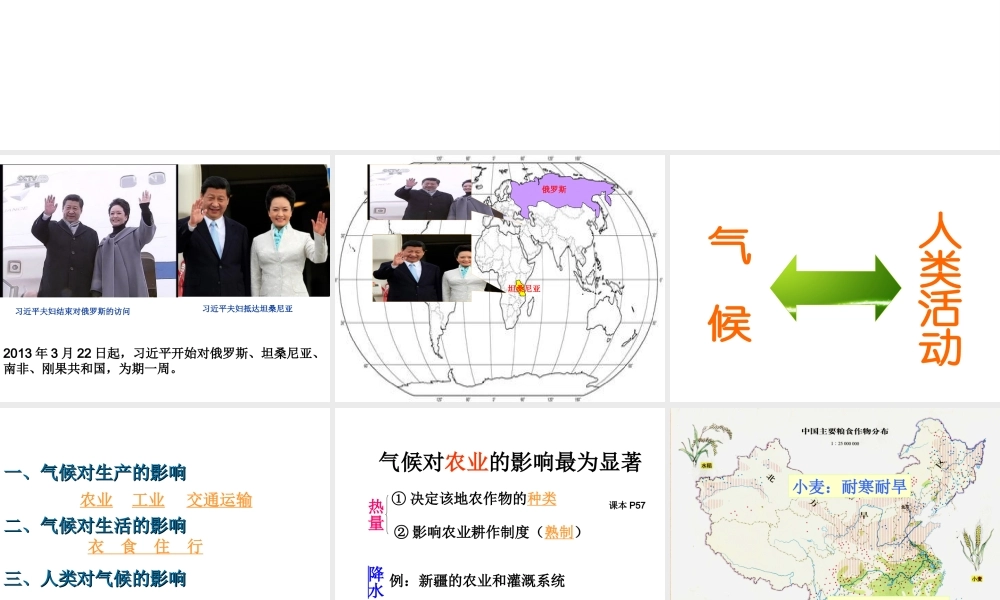
Task: Select the caption 习近平夫妇结束对俄罗斯的访问
Action: click(x=73, y=311)
